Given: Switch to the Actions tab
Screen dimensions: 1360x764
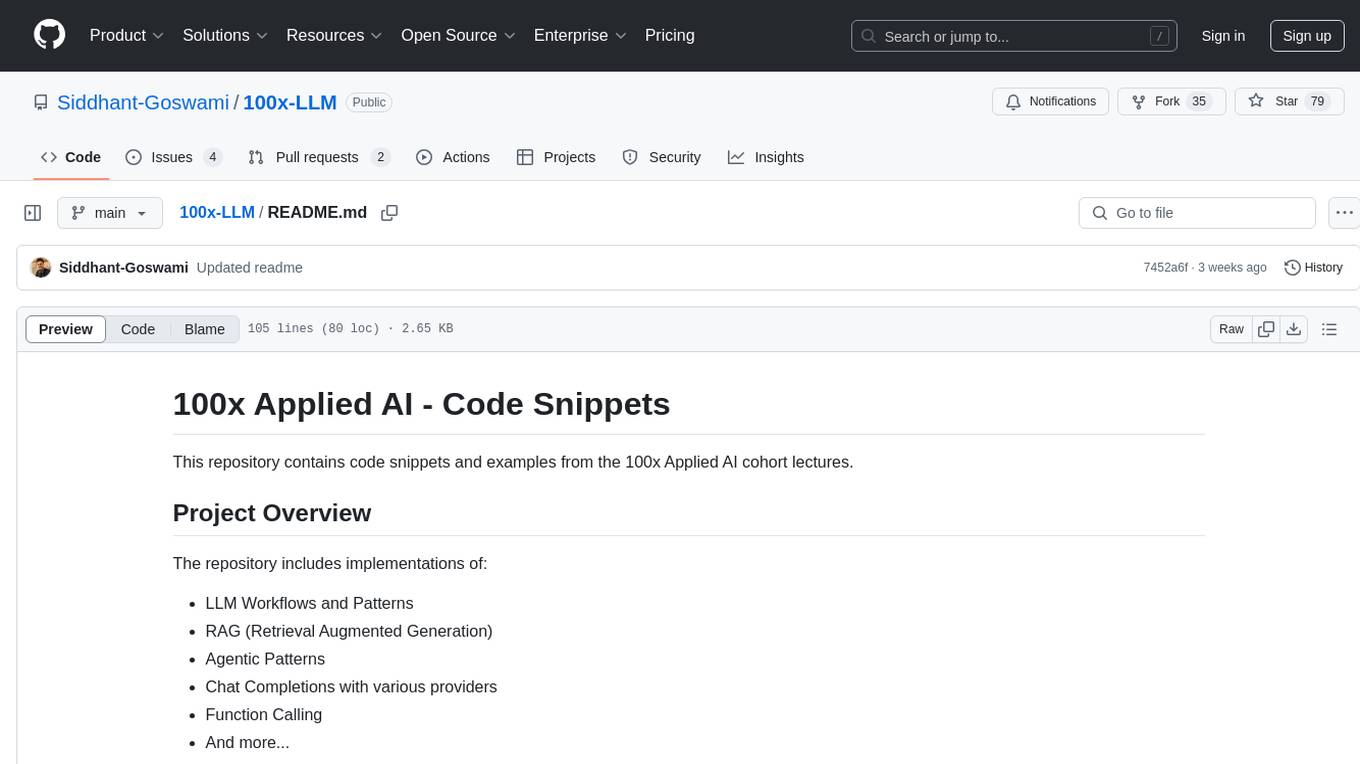Looking at the screenshot, I should (453, 157).
